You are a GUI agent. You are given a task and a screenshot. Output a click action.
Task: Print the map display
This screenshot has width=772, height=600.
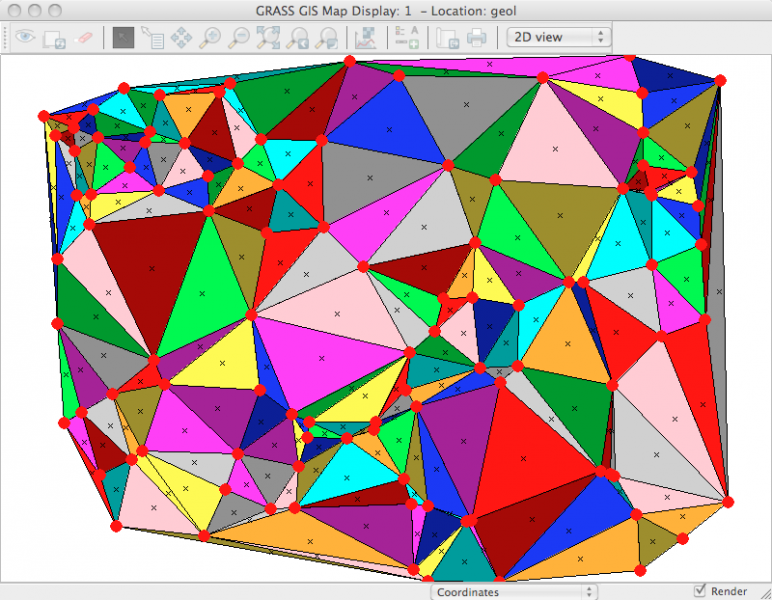(x=476, y=38)
